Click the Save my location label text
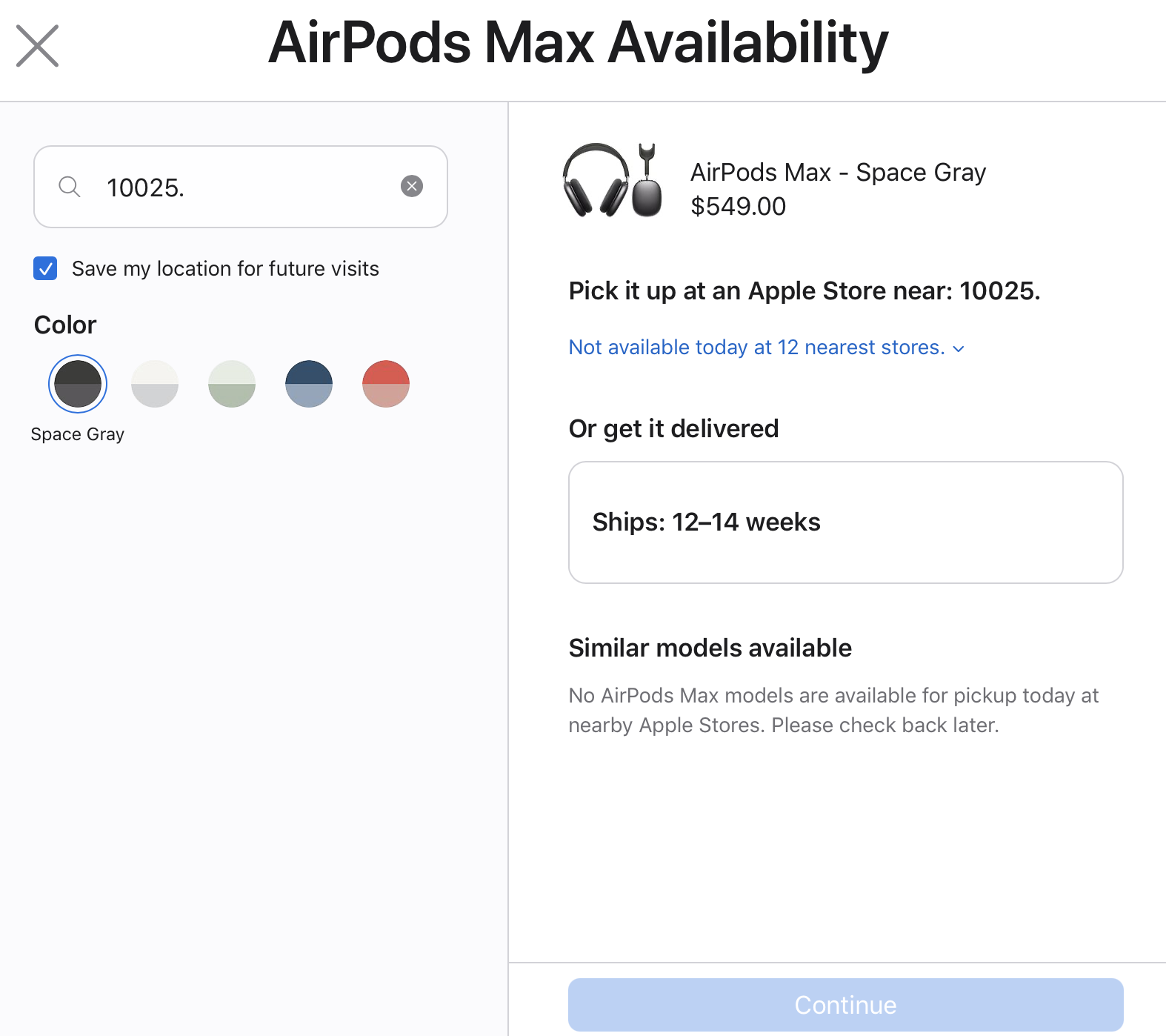 point(225,268)
